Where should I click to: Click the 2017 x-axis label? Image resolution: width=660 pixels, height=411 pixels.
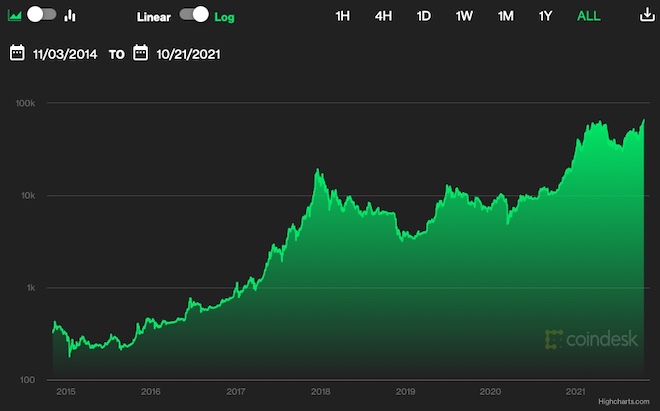tap(236, 392)
